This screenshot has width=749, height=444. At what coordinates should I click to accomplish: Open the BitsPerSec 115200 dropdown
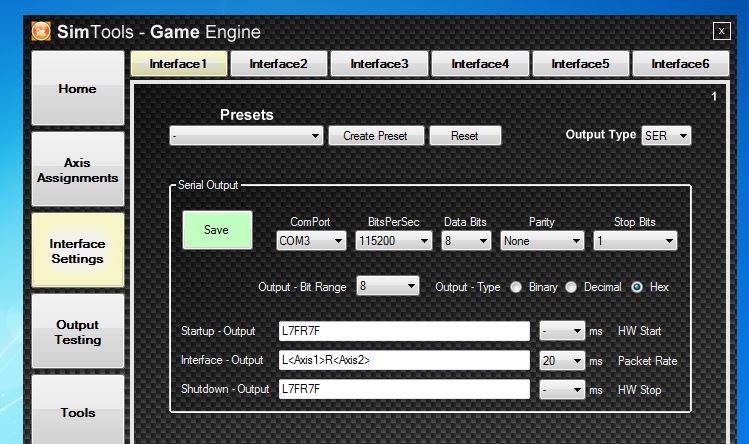point(394,241)
